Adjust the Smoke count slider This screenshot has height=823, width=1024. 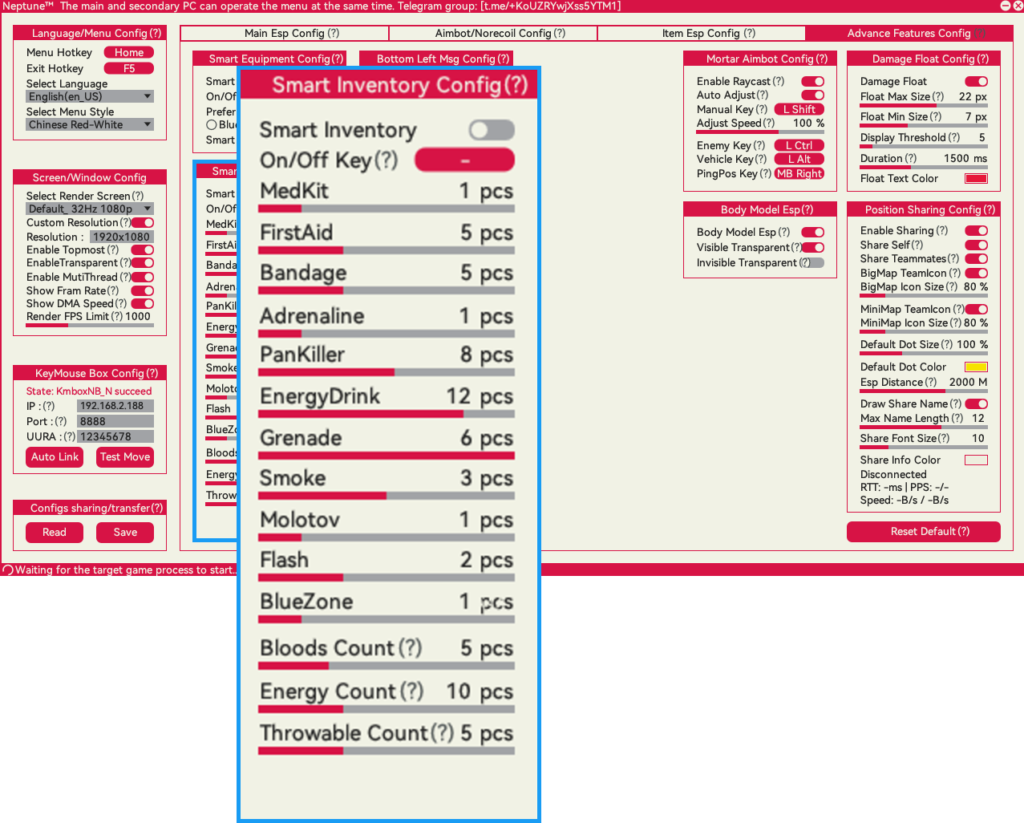(386, 496)
